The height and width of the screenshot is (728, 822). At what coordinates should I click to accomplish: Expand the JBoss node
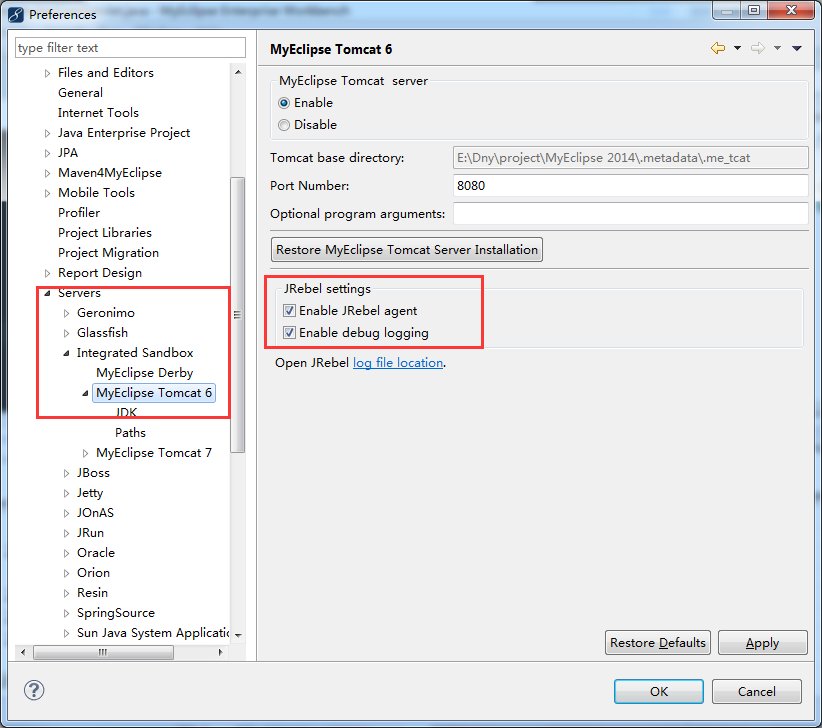[66, 473]
